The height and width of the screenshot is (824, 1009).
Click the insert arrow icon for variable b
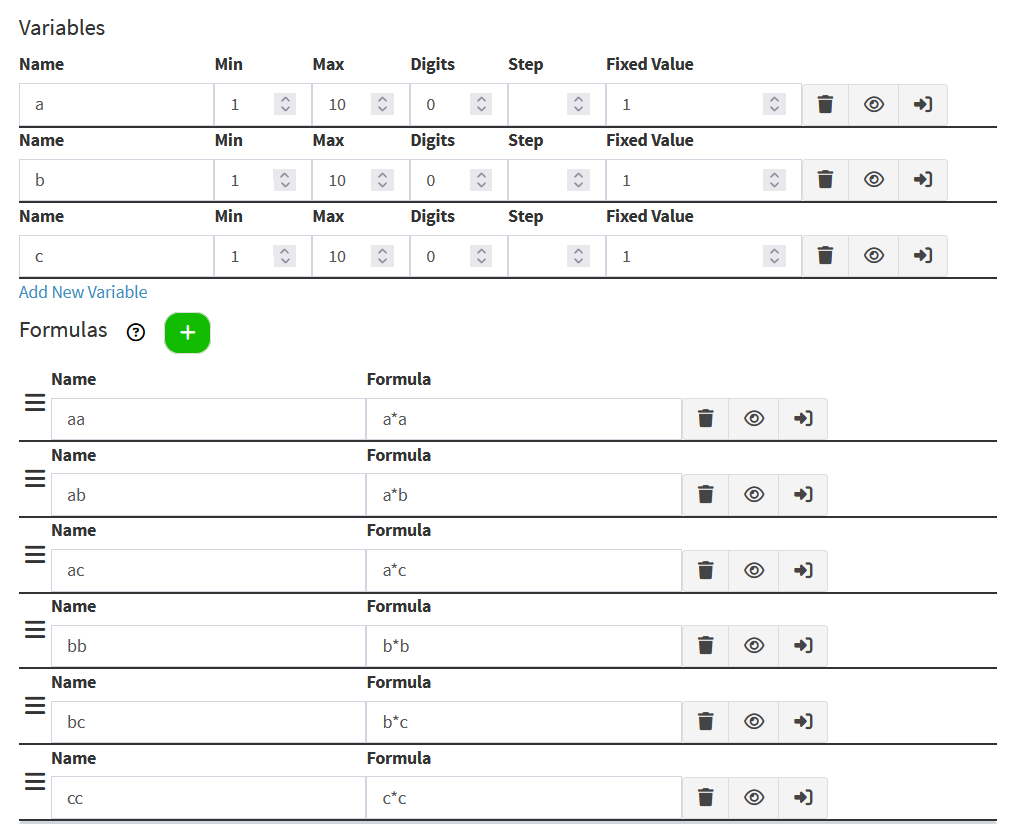point(922,180)
